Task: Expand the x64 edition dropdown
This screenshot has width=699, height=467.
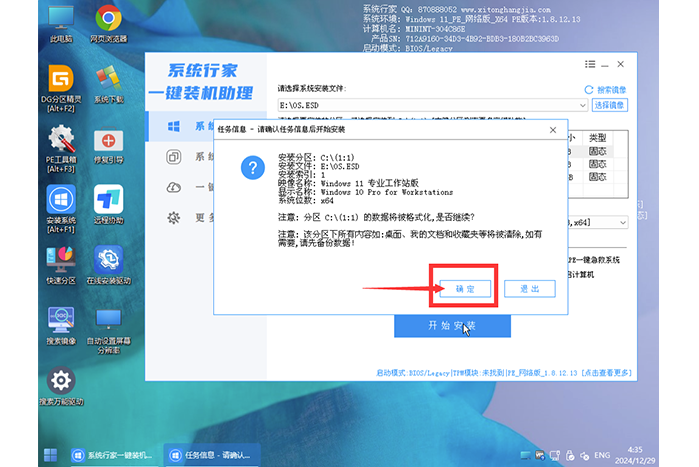Action: coord(623,222)
